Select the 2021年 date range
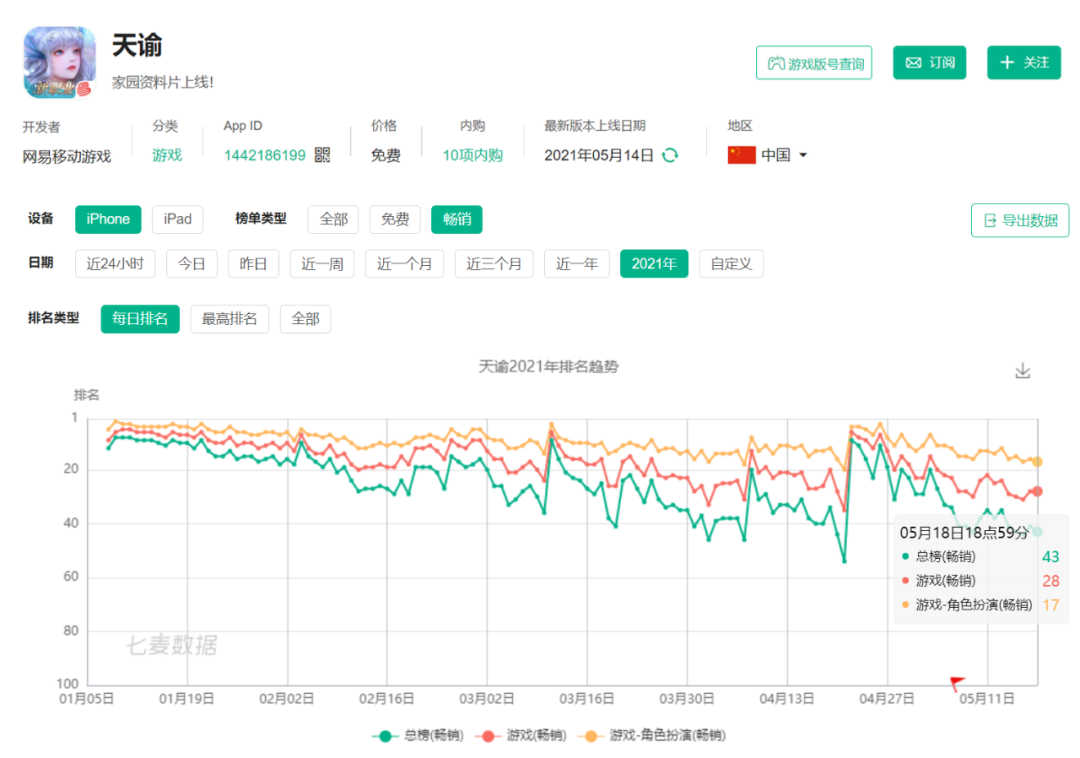Viewport: 1080px width, 758px height. pos(654,264)
